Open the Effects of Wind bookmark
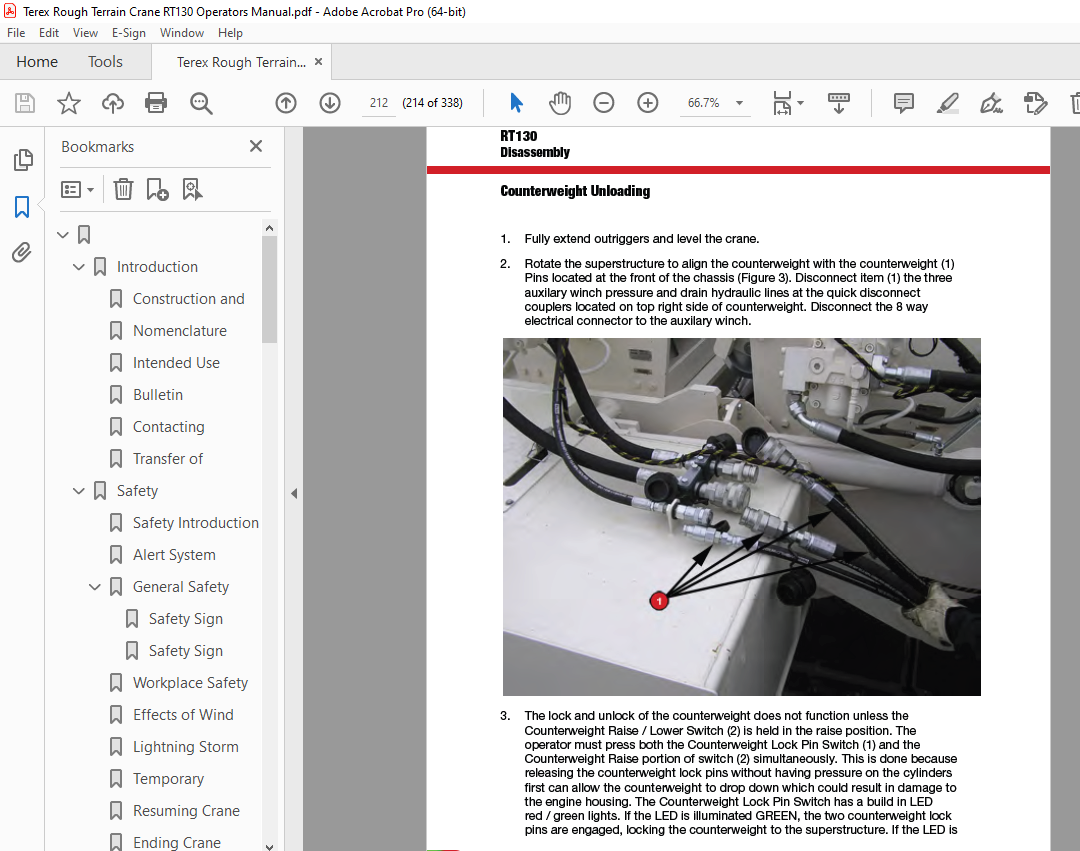1080x851 pixels. (x=183, y=715)
